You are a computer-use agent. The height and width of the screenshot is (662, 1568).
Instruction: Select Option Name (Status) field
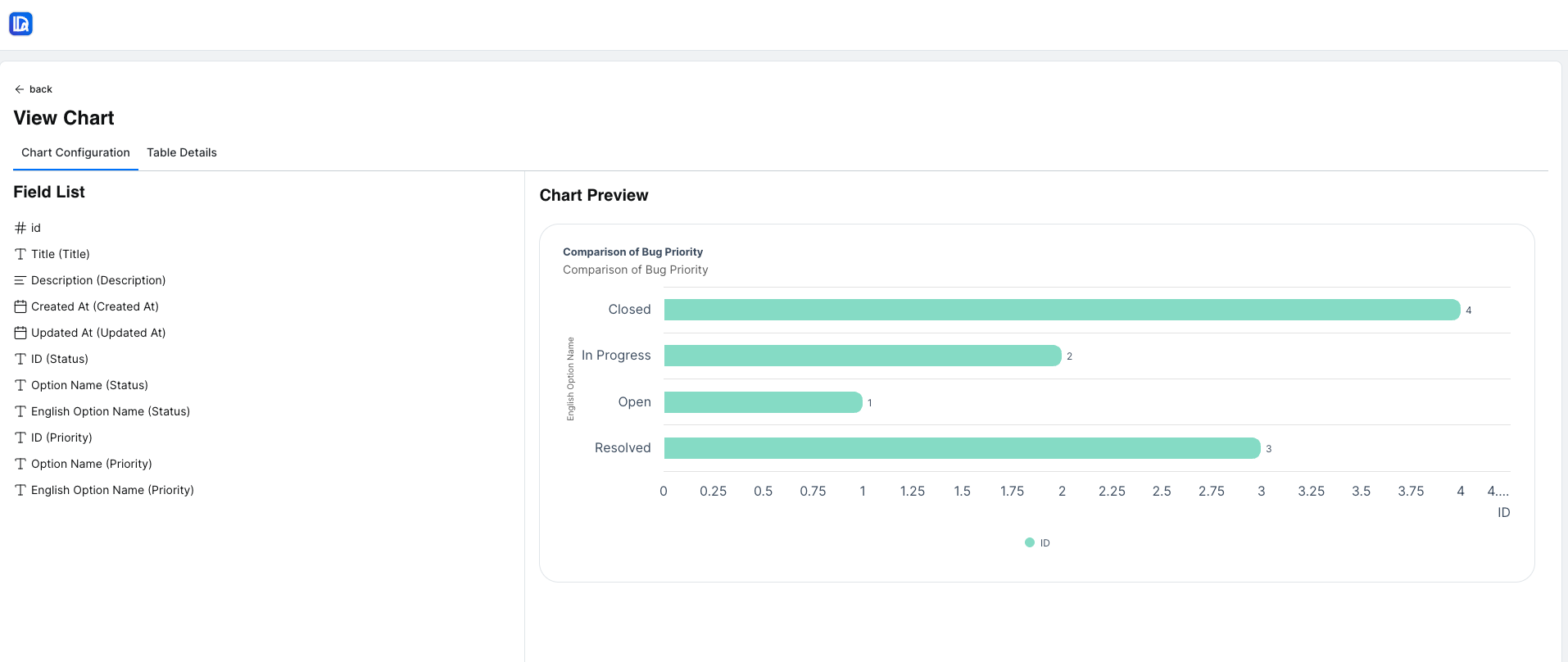(x=89, y=385)
